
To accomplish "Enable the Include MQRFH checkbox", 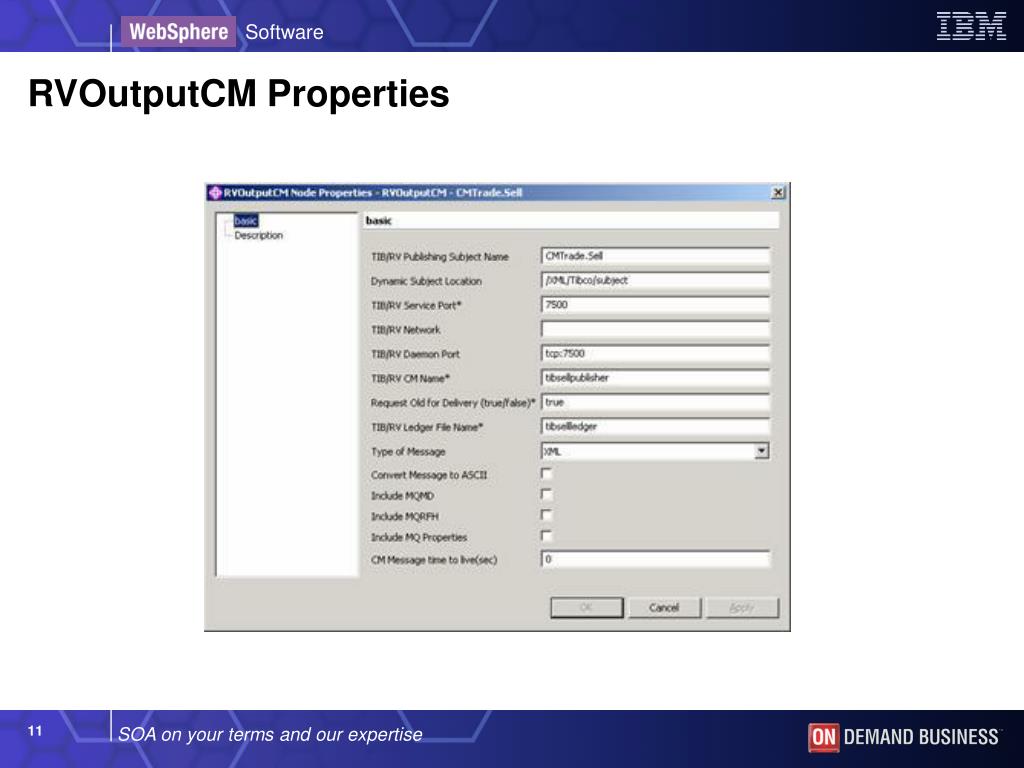I will [x=547, y=515].
